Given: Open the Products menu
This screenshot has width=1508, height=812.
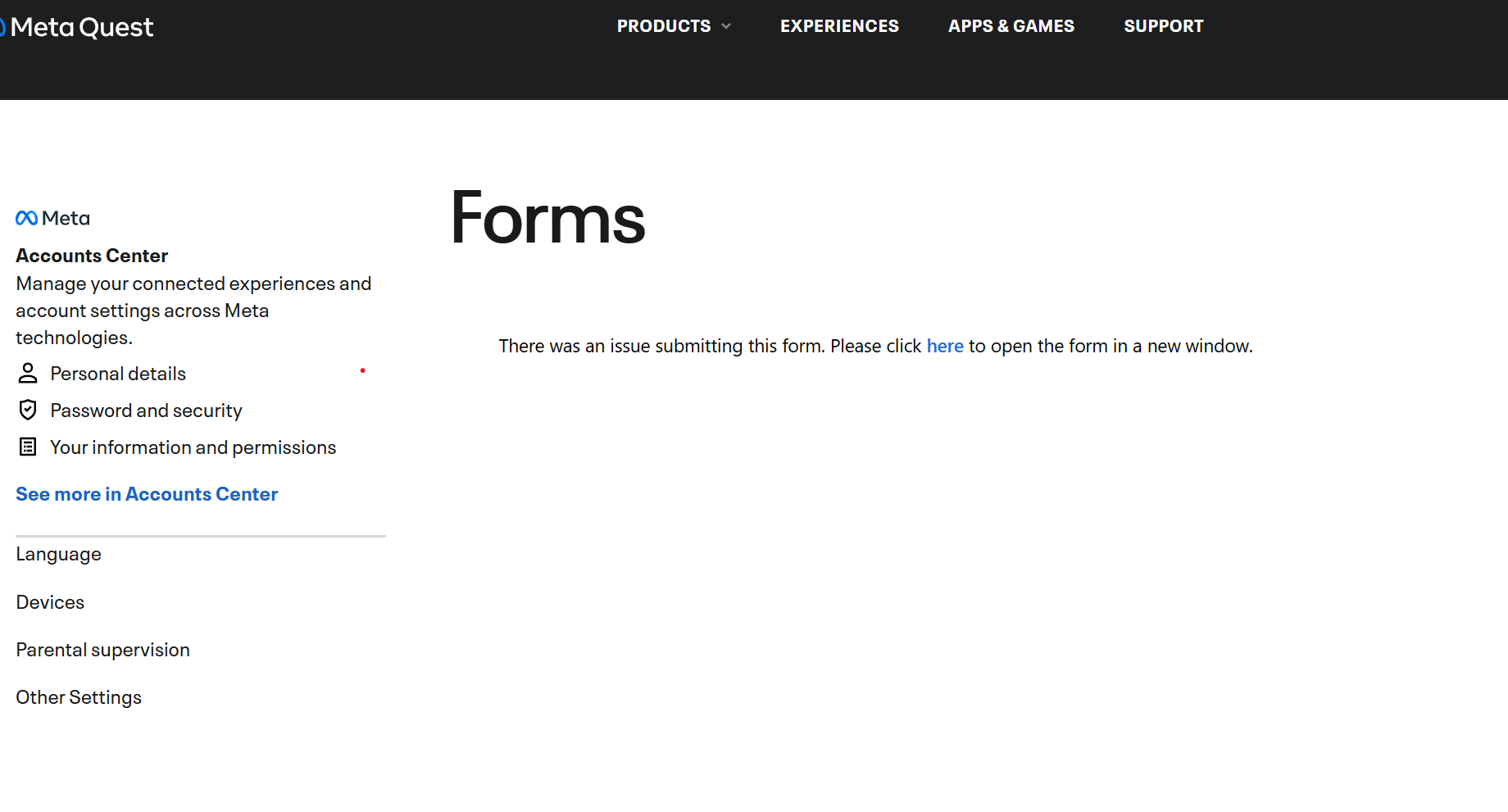Looking at the screenshot, I should pos(664,26).
